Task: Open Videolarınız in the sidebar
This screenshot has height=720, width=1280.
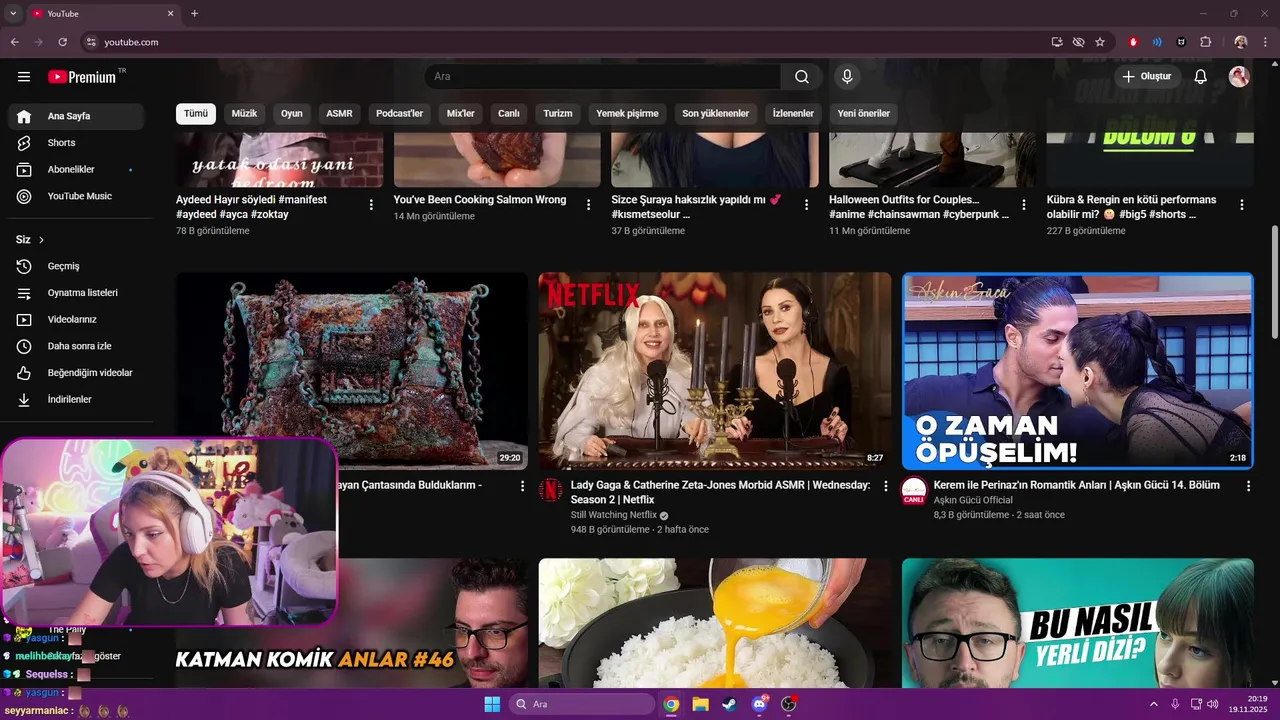Action: 76,320
